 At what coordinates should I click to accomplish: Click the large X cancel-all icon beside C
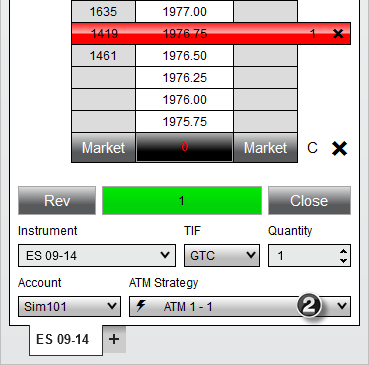click(339, 148)
